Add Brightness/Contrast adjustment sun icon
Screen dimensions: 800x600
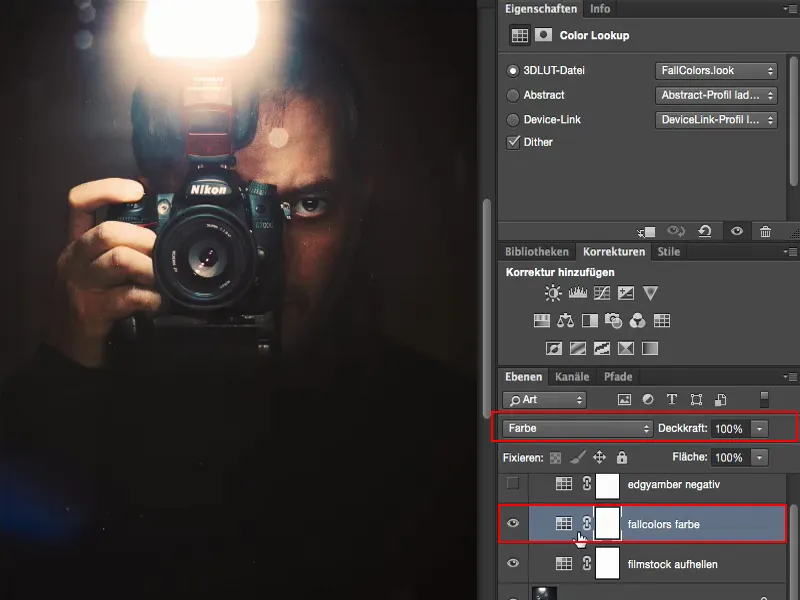coord(553,293)
